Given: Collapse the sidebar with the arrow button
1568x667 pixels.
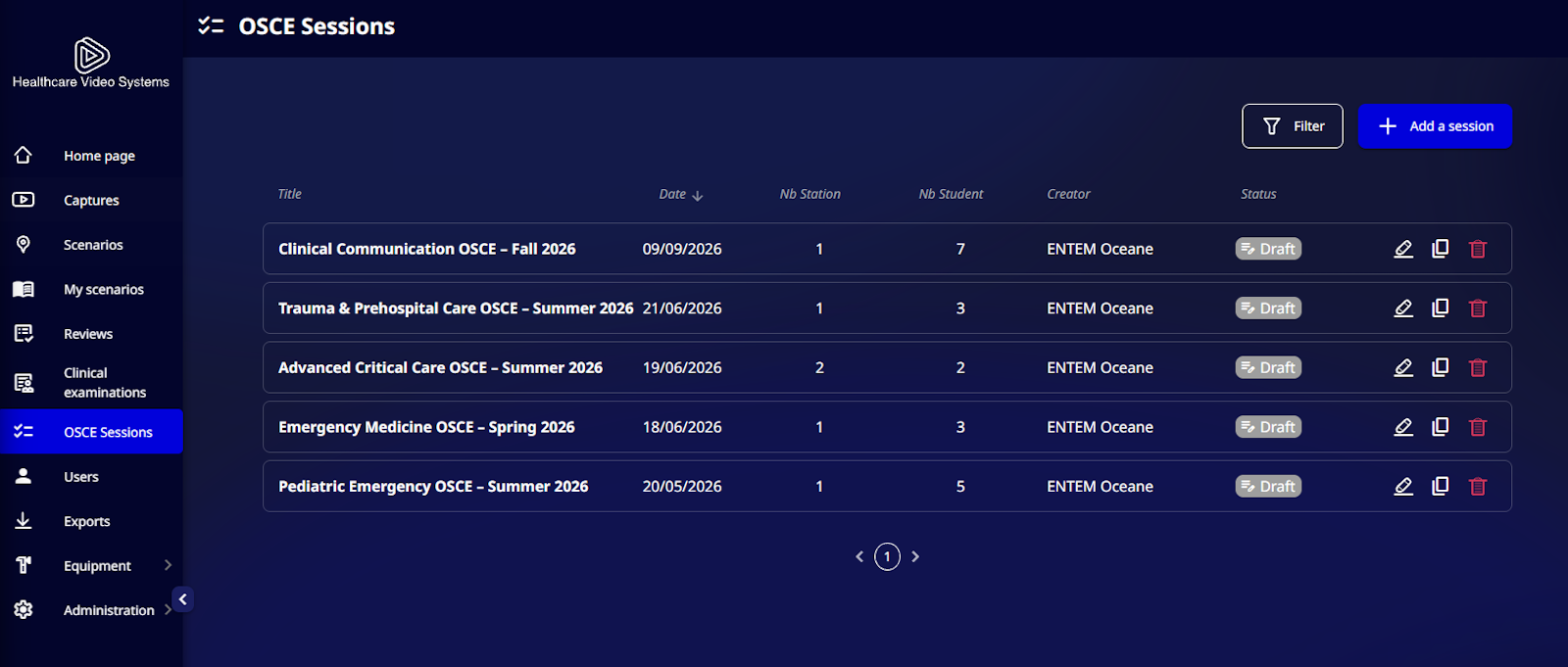Looking at the screenshot, I should tap(183, 599).
